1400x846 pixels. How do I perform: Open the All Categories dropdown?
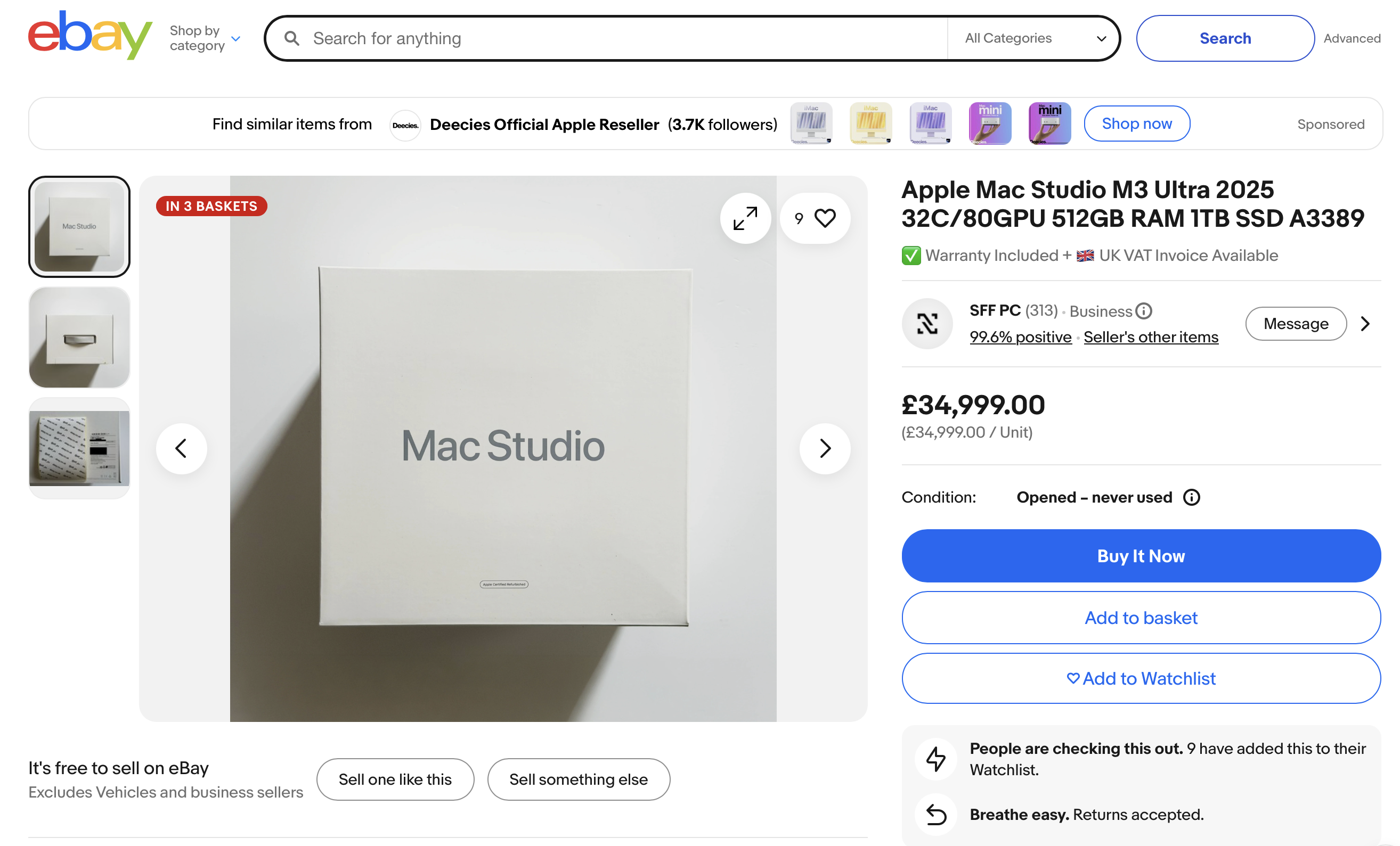[x=1033, y=39]
